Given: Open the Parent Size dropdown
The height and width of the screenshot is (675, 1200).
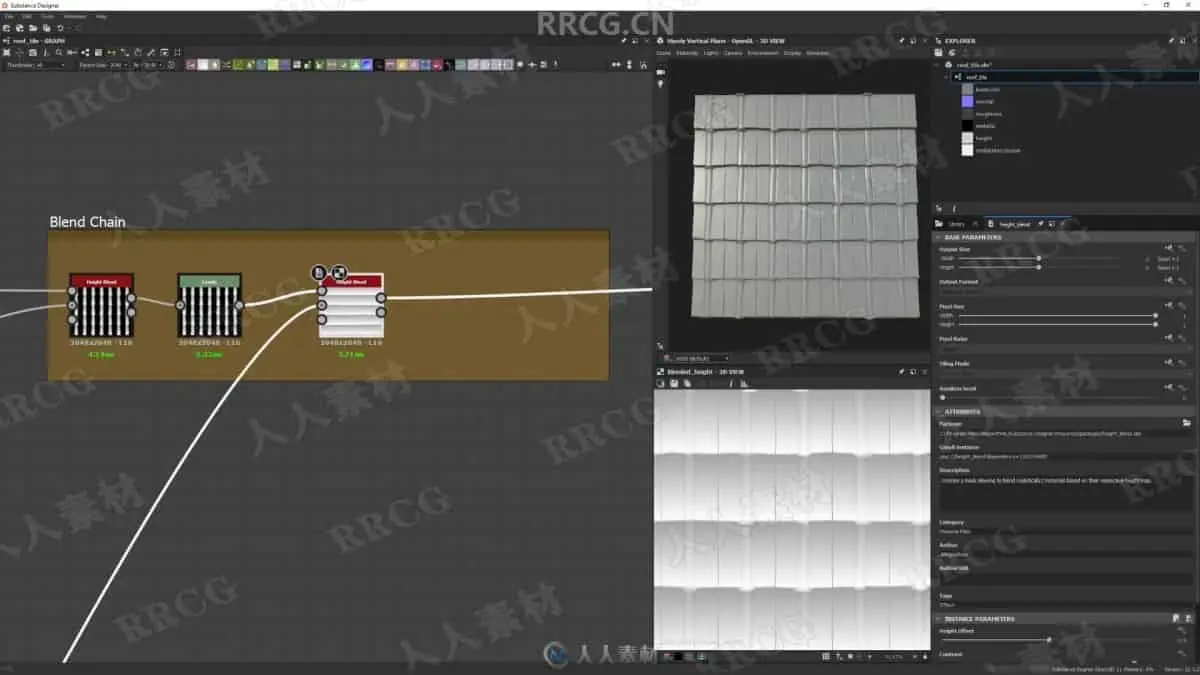Looking at the screenshot, I should [105, 65].
